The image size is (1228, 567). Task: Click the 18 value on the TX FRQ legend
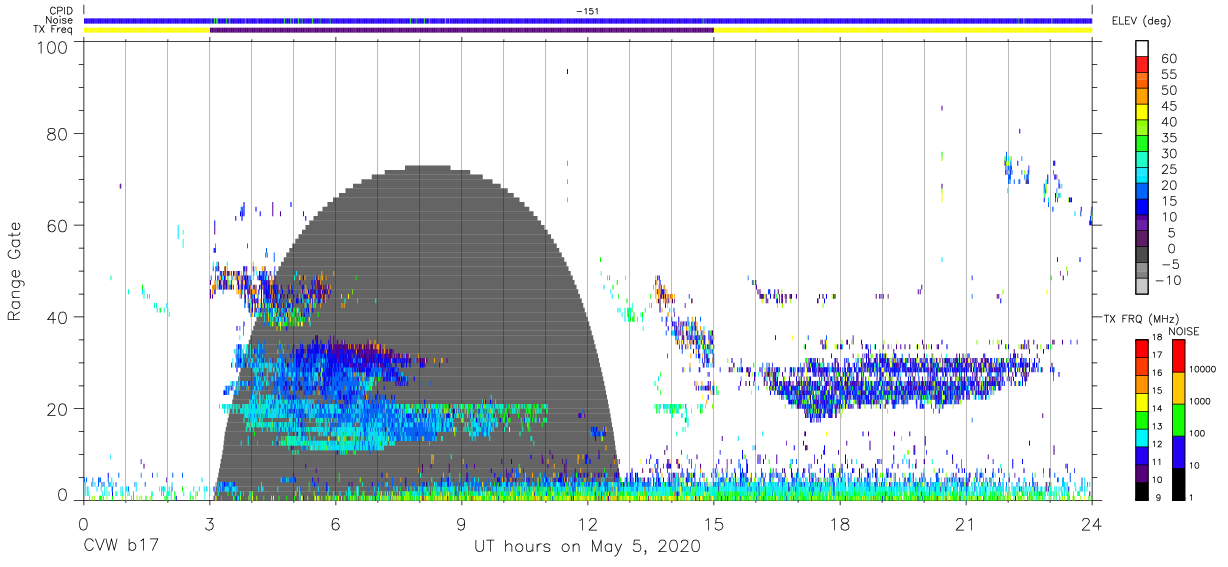[x=1159, y=339]
